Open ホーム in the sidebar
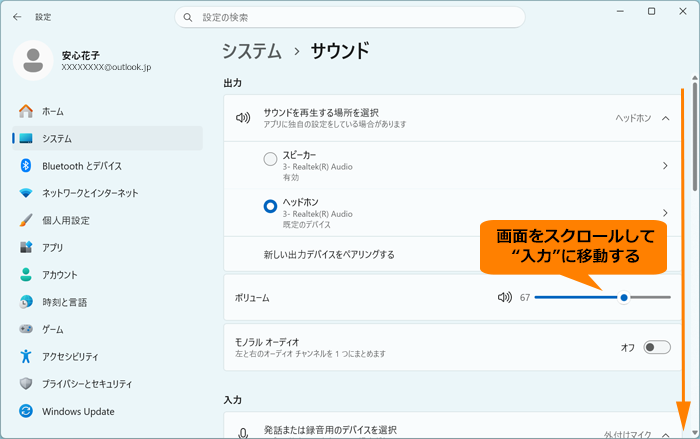Viewport: 700px width, 439px height. [x=108, y=111]
